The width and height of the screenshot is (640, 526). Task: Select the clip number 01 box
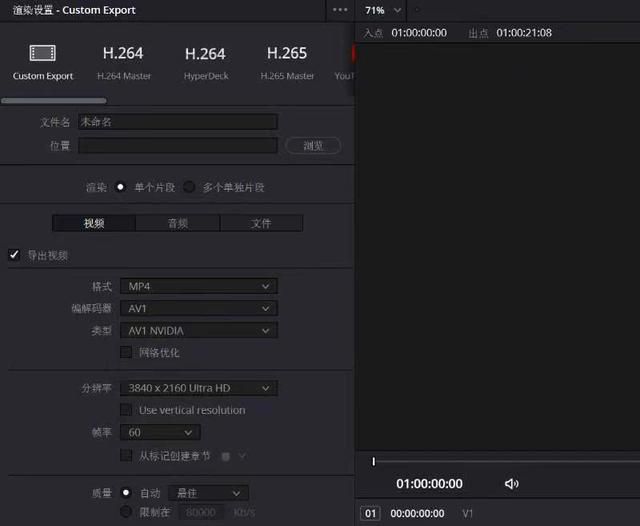[x=370, y=513]
